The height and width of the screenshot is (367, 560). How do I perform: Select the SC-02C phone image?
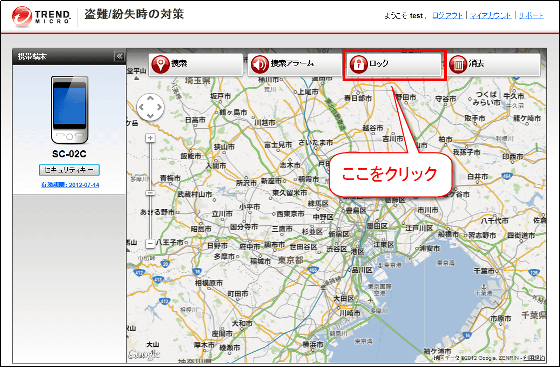[x=70, y=110]
